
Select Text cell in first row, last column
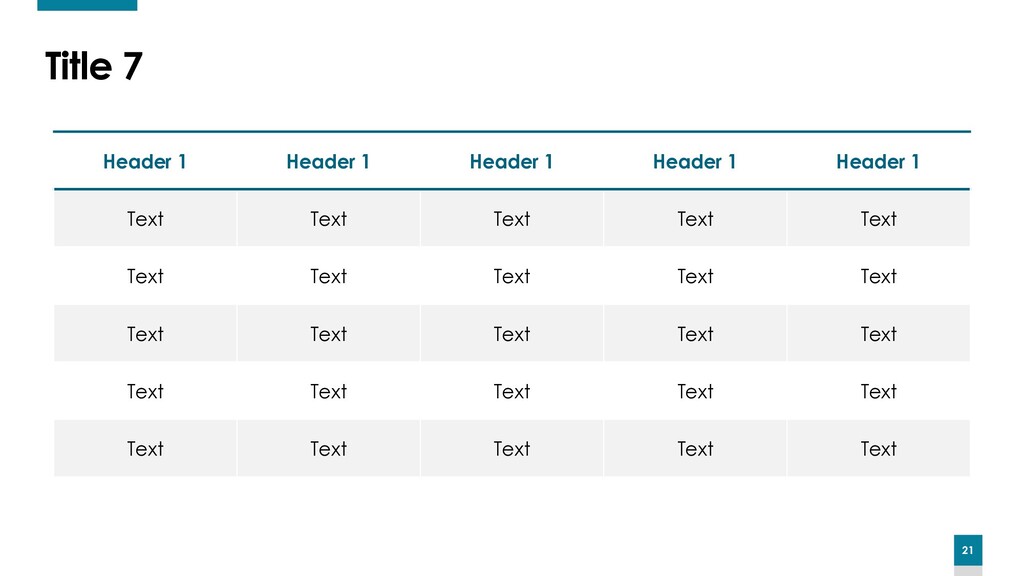coord(878,219)
